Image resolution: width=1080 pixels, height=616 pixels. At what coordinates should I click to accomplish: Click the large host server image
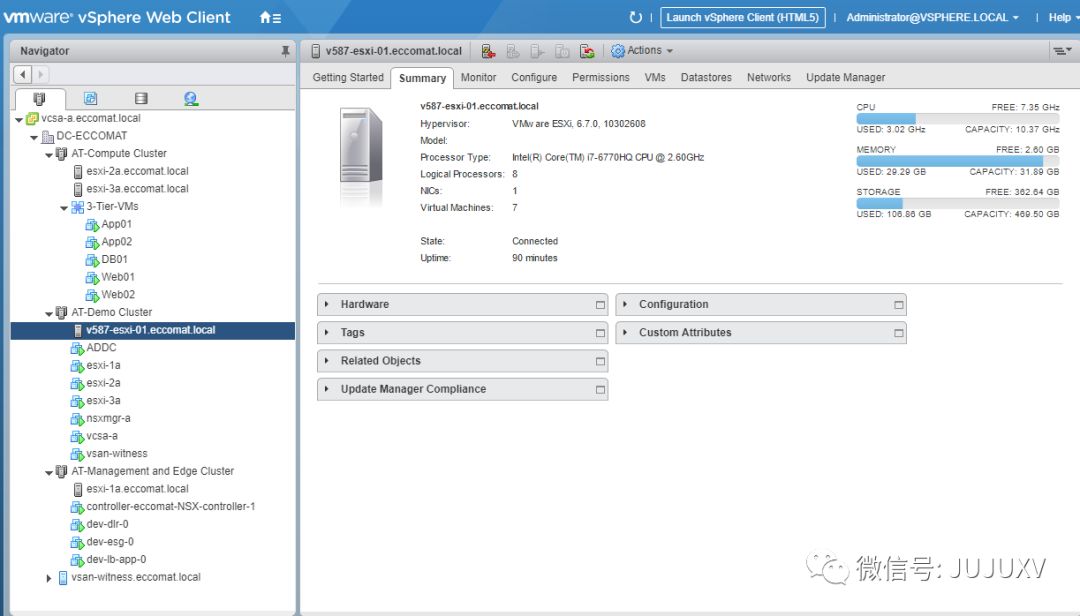tap(361, 155)
